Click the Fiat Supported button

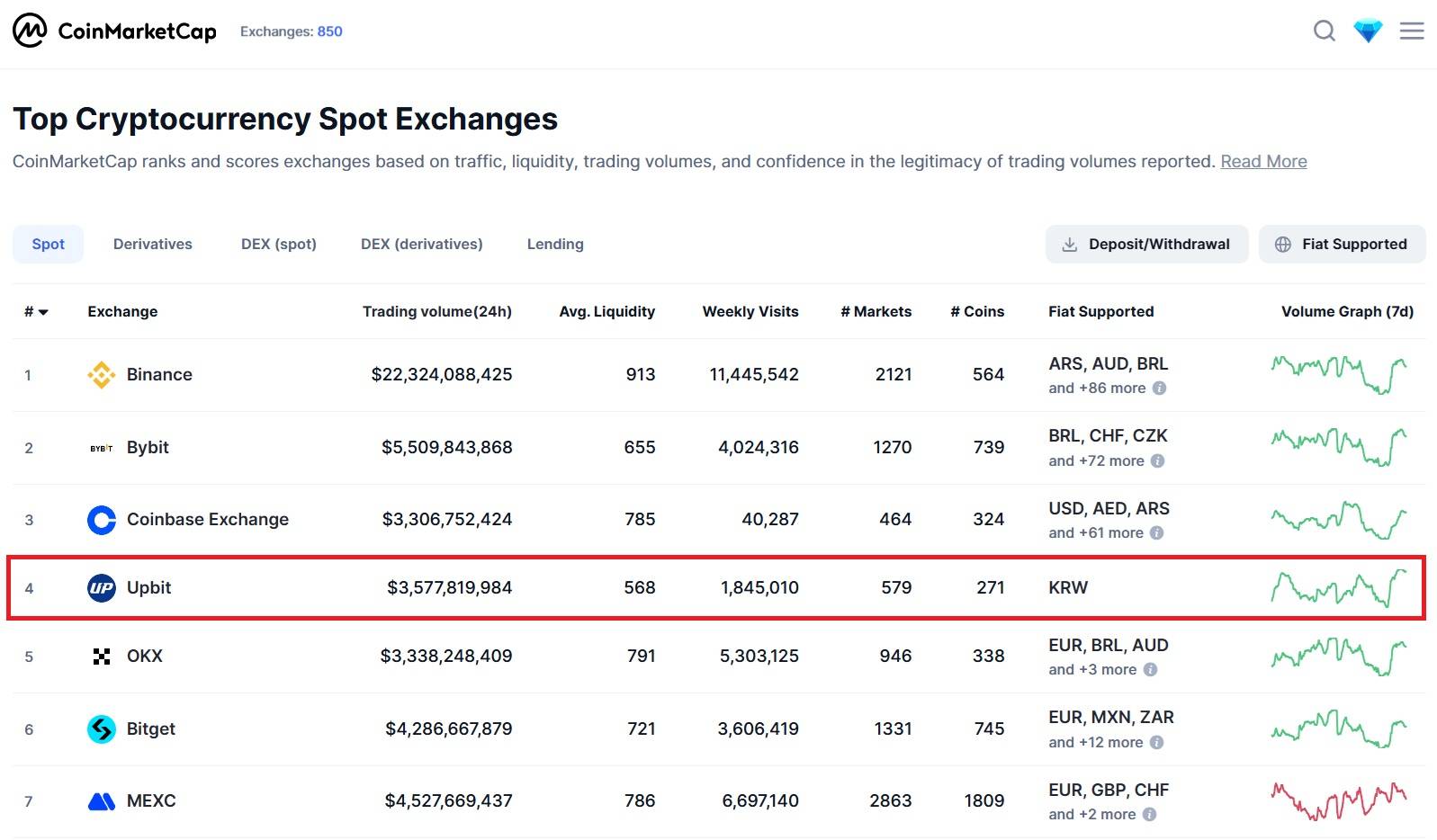[x=1342, y=245]
